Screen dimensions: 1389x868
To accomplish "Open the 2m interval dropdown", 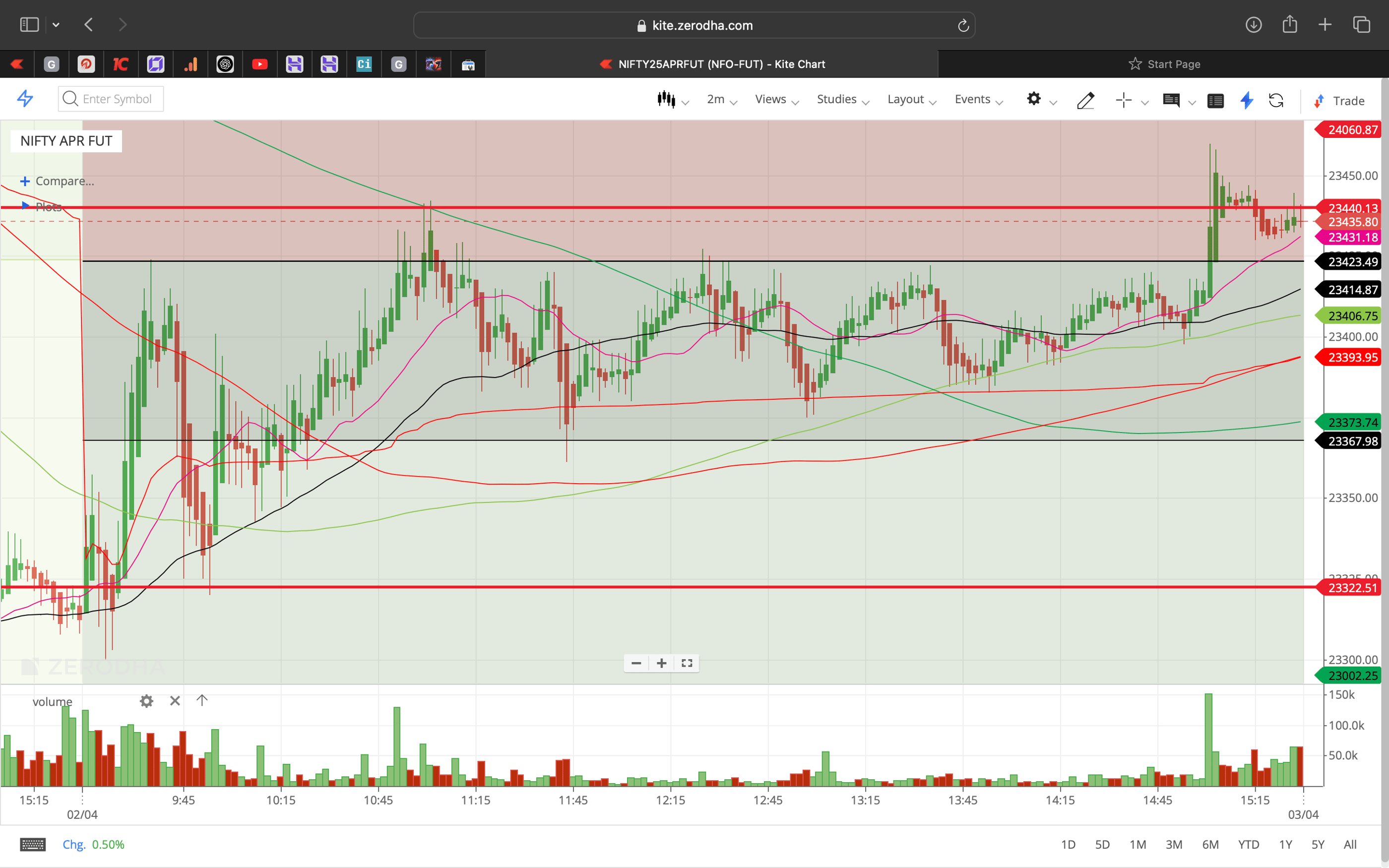I will click(716, 99).
